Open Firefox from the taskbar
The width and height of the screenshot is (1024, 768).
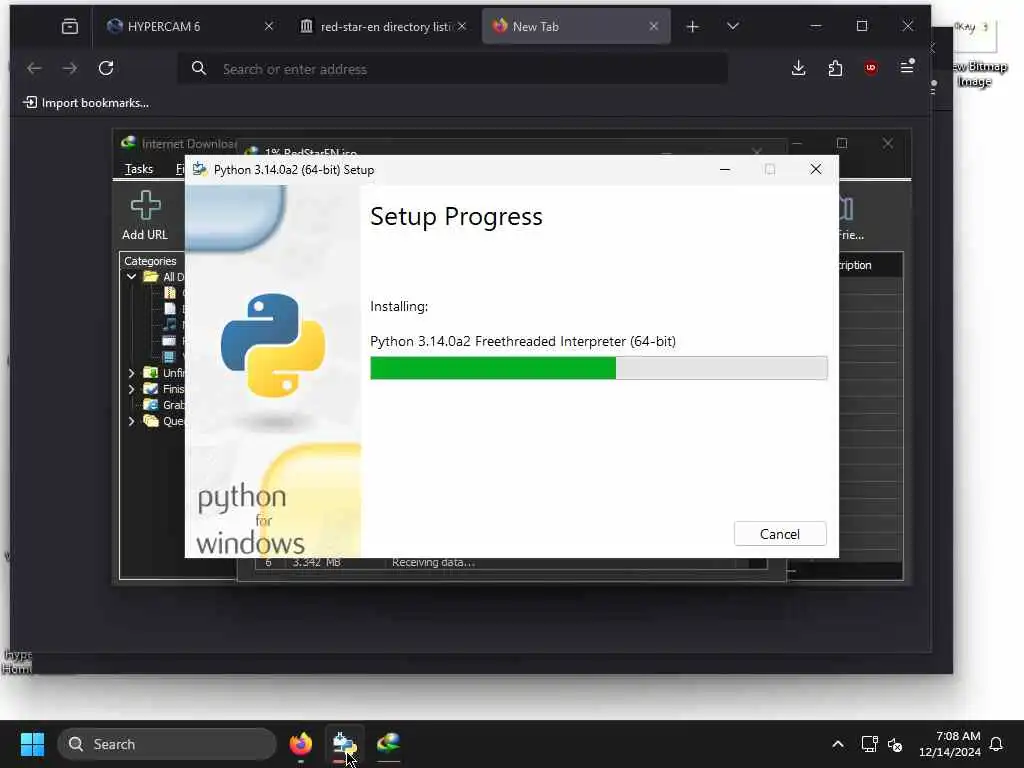[x=300, y=744]
